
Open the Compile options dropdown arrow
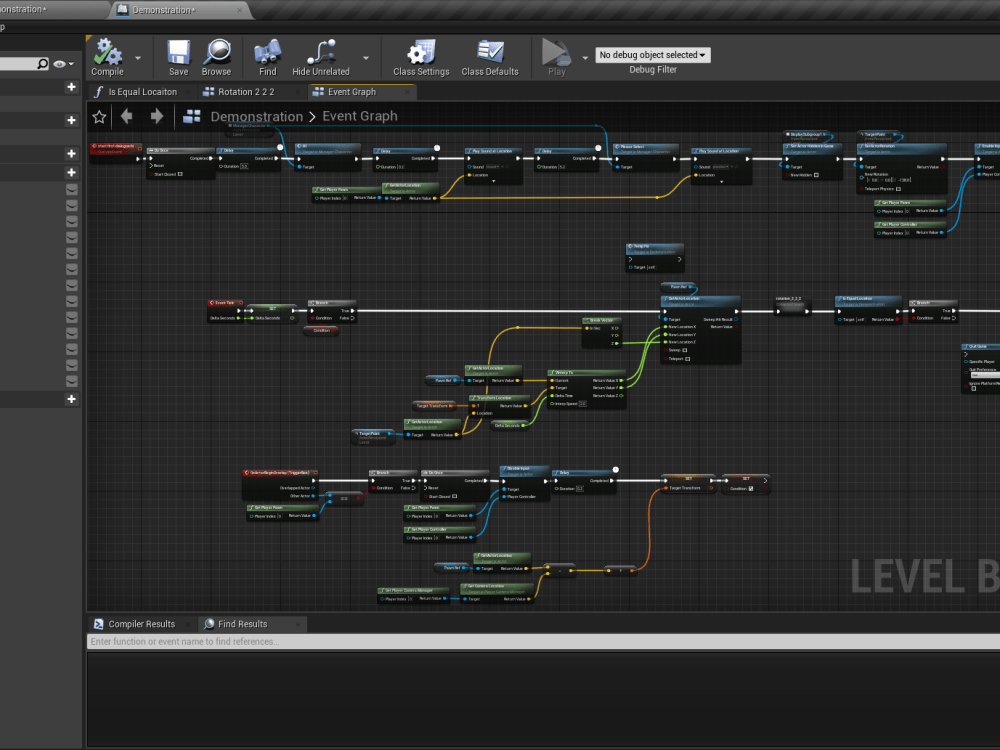point(138,57)
